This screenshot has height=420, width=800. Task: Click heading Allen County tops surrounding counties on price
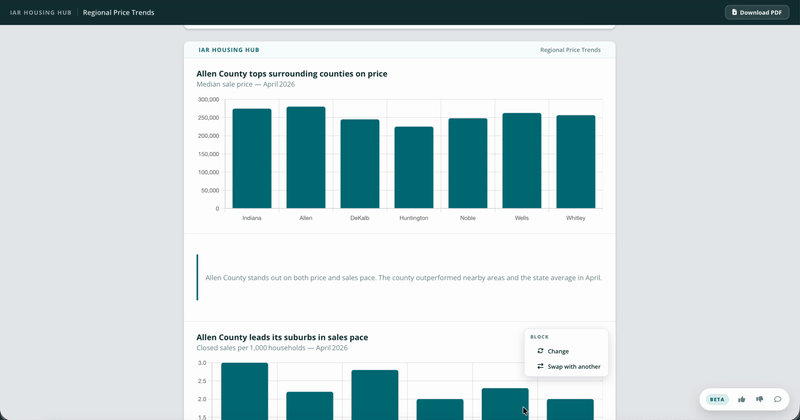(292, 73)
